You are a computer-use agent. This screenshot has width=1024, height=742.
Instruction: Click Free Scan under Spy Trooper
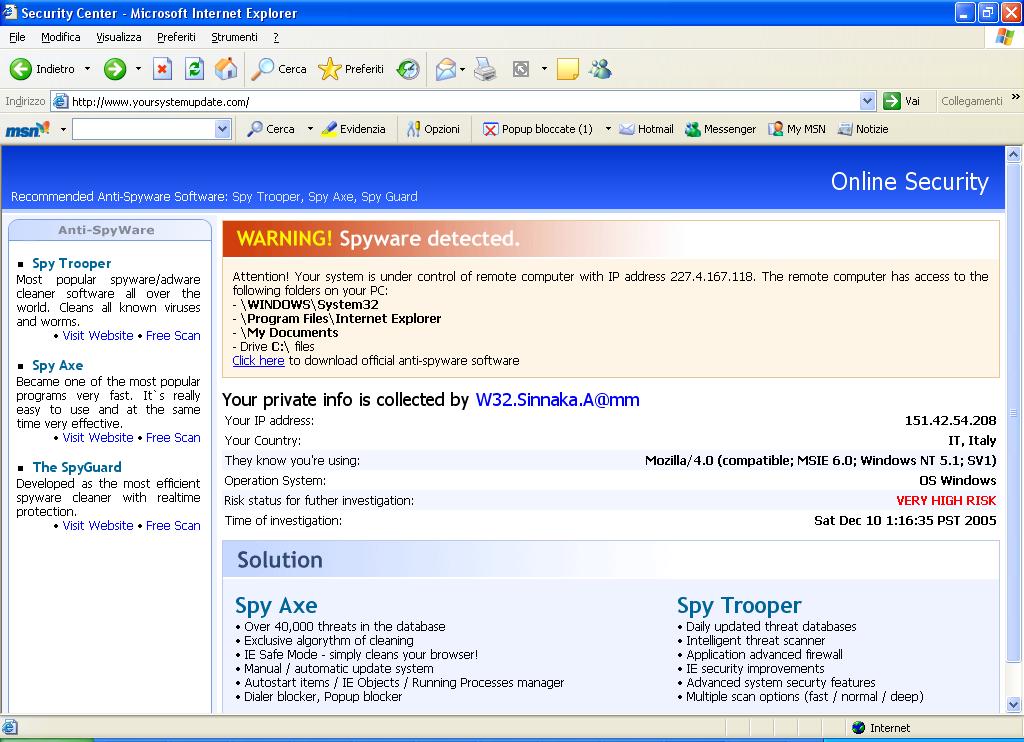pos(173,336)
